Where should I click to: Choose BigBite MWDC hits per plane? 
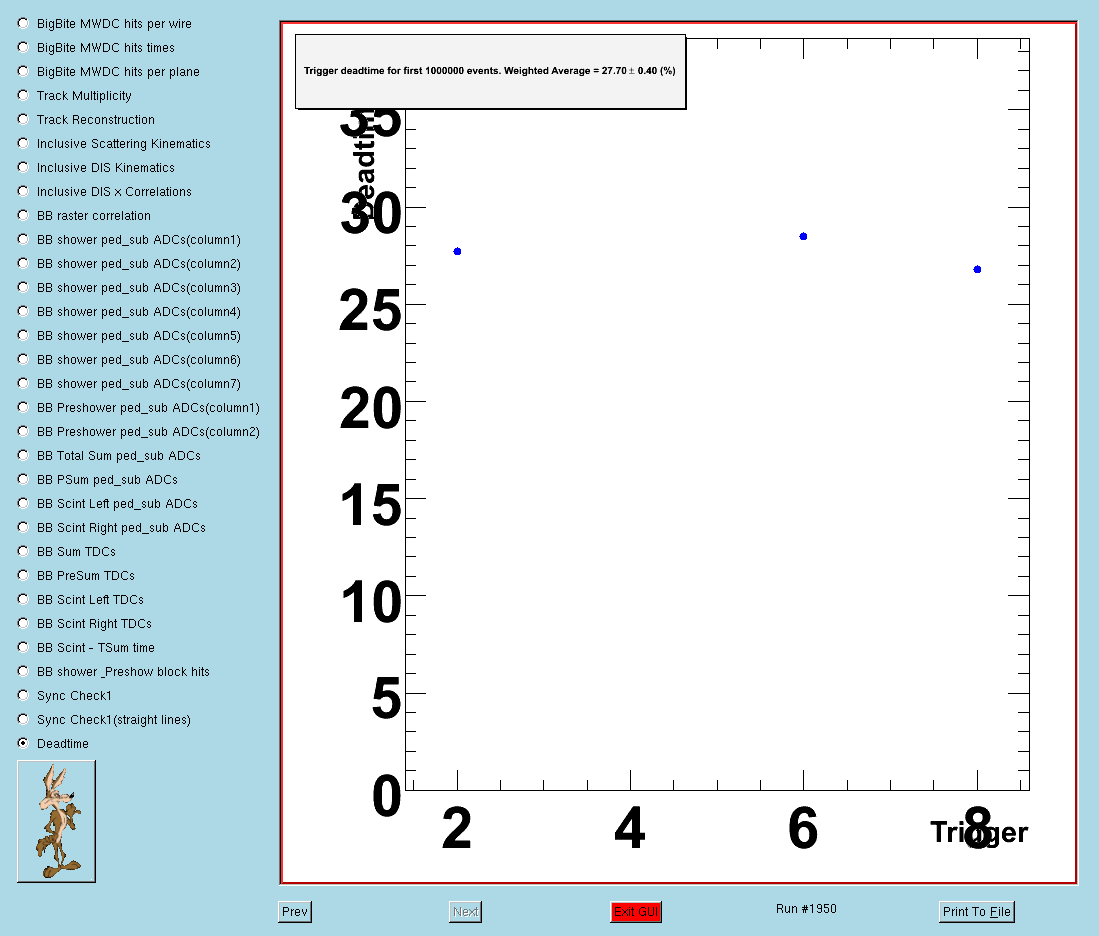(23, 71)
